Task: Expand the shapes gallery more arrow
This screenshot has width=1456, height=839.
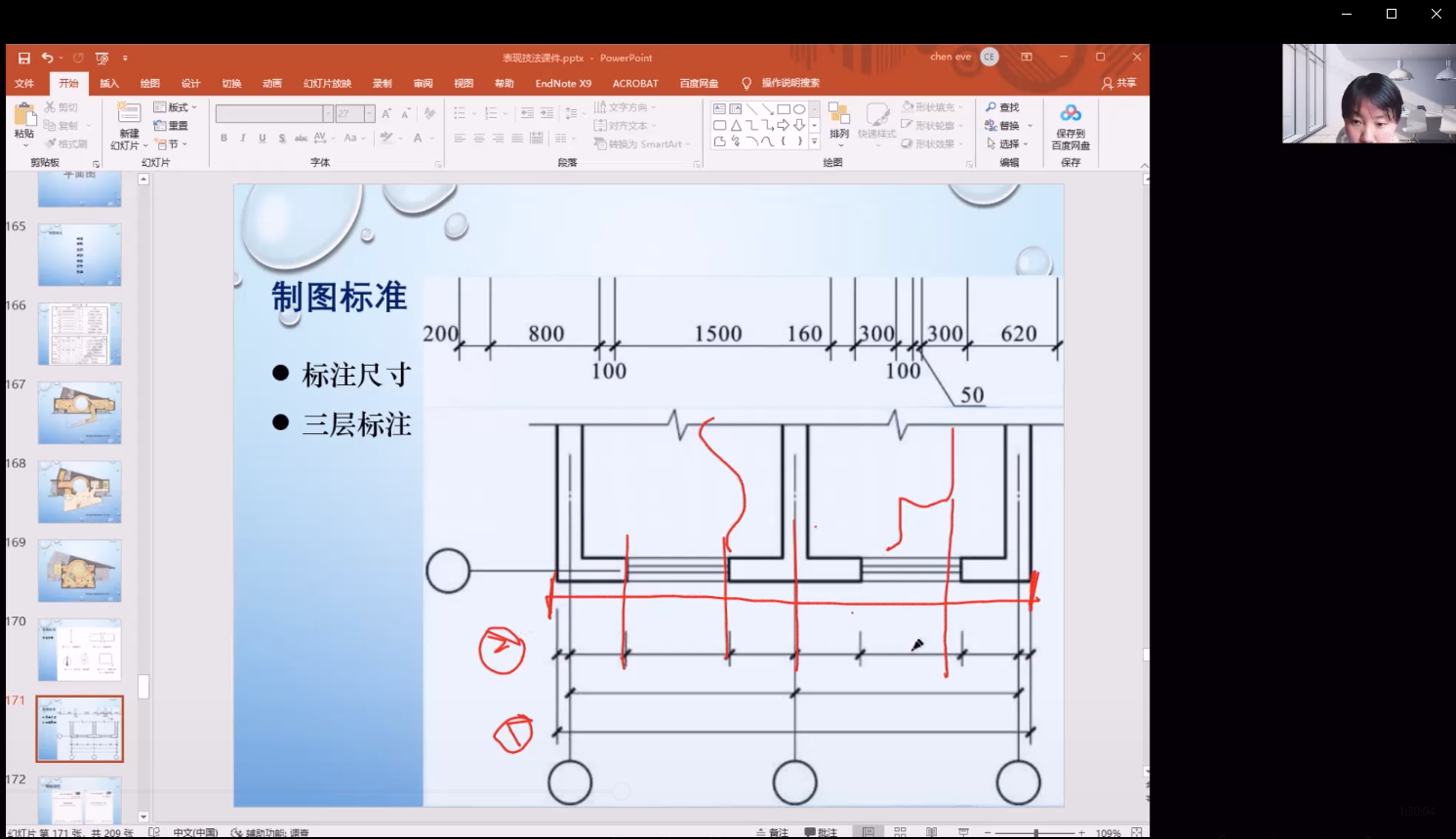Action: pos(814,142)
